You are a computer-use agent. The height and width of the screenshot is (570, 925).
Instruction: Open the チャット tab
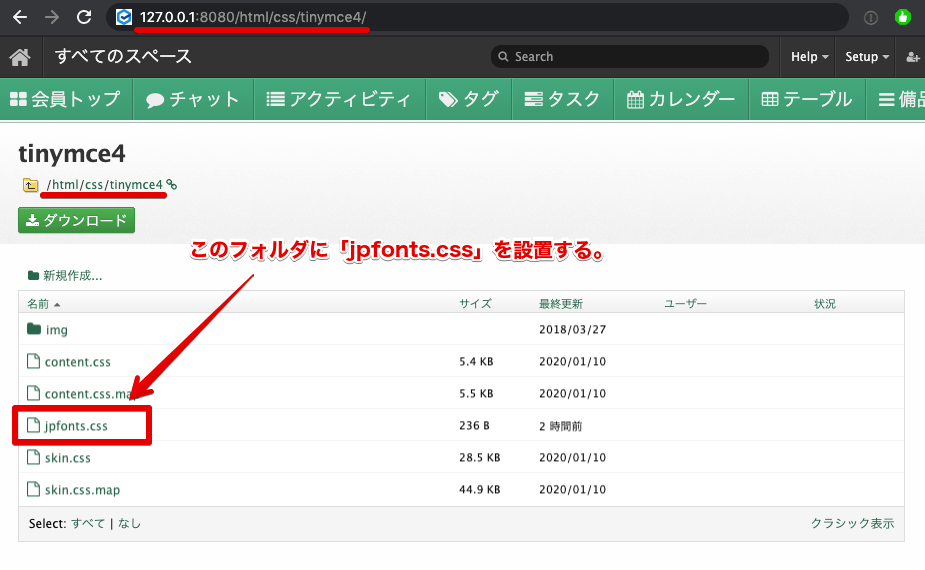(x=193, y=99)
